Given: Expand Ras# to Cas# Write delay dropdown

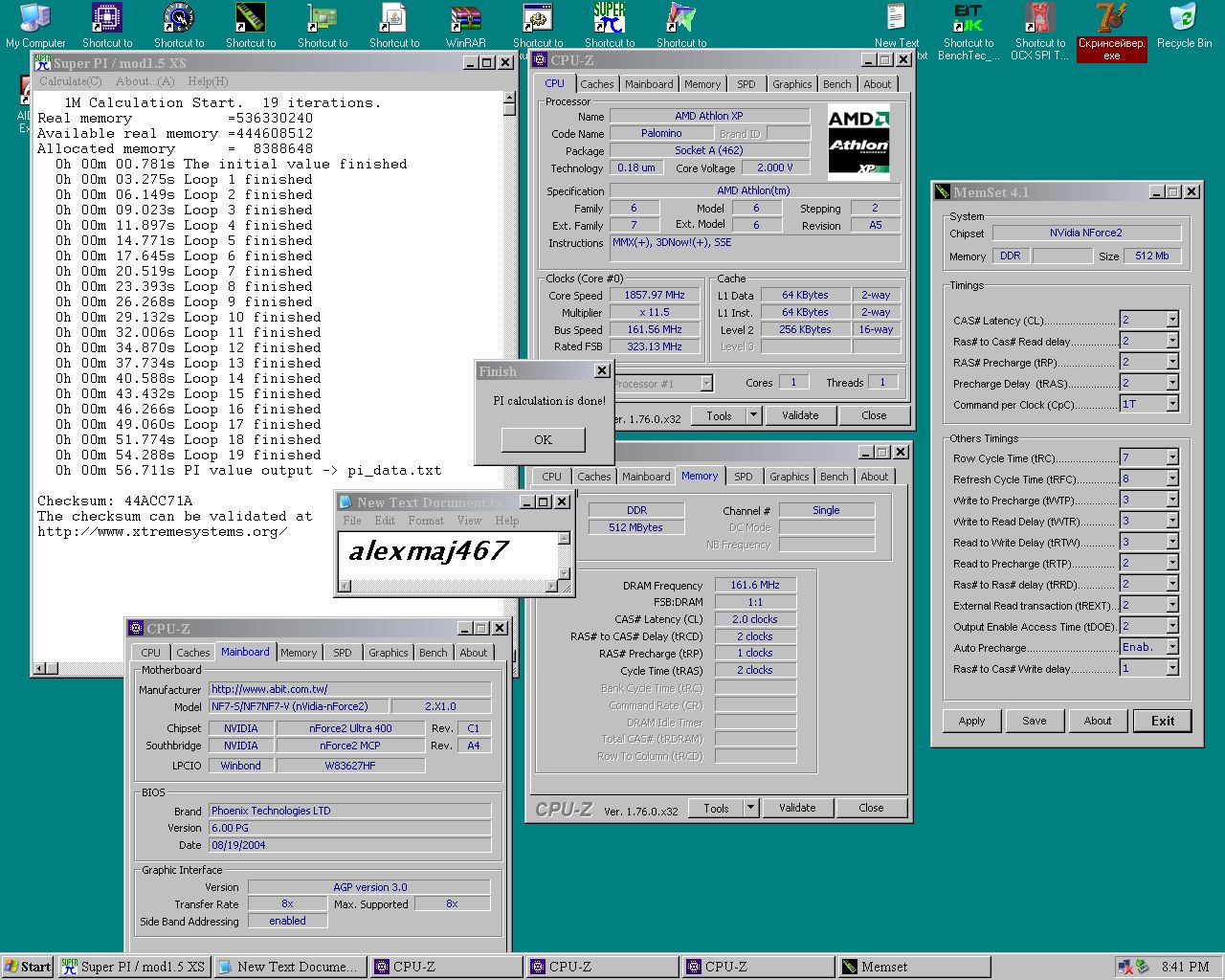Looking at the screenshot, I should coord(1172,668).
